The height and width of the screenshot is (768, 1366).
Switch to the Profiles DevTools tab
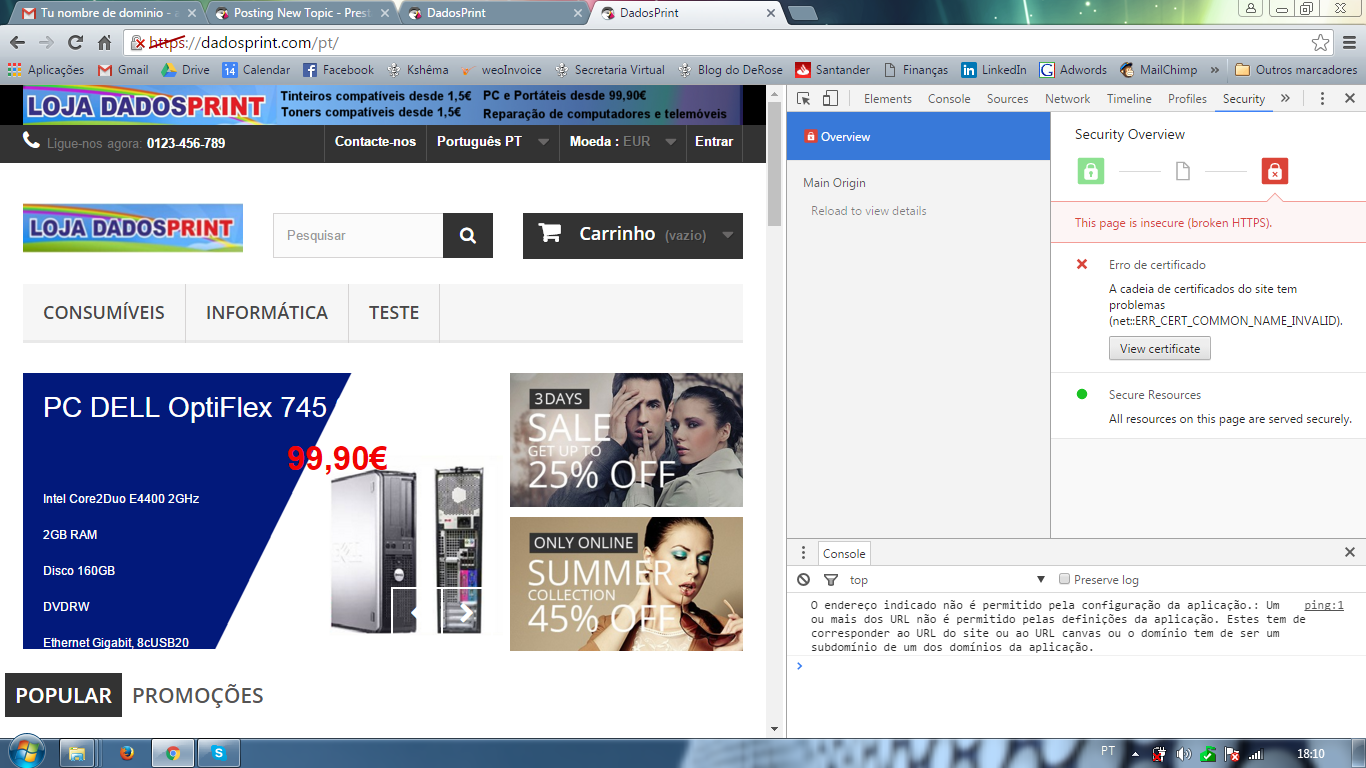tap(1187, 99)
